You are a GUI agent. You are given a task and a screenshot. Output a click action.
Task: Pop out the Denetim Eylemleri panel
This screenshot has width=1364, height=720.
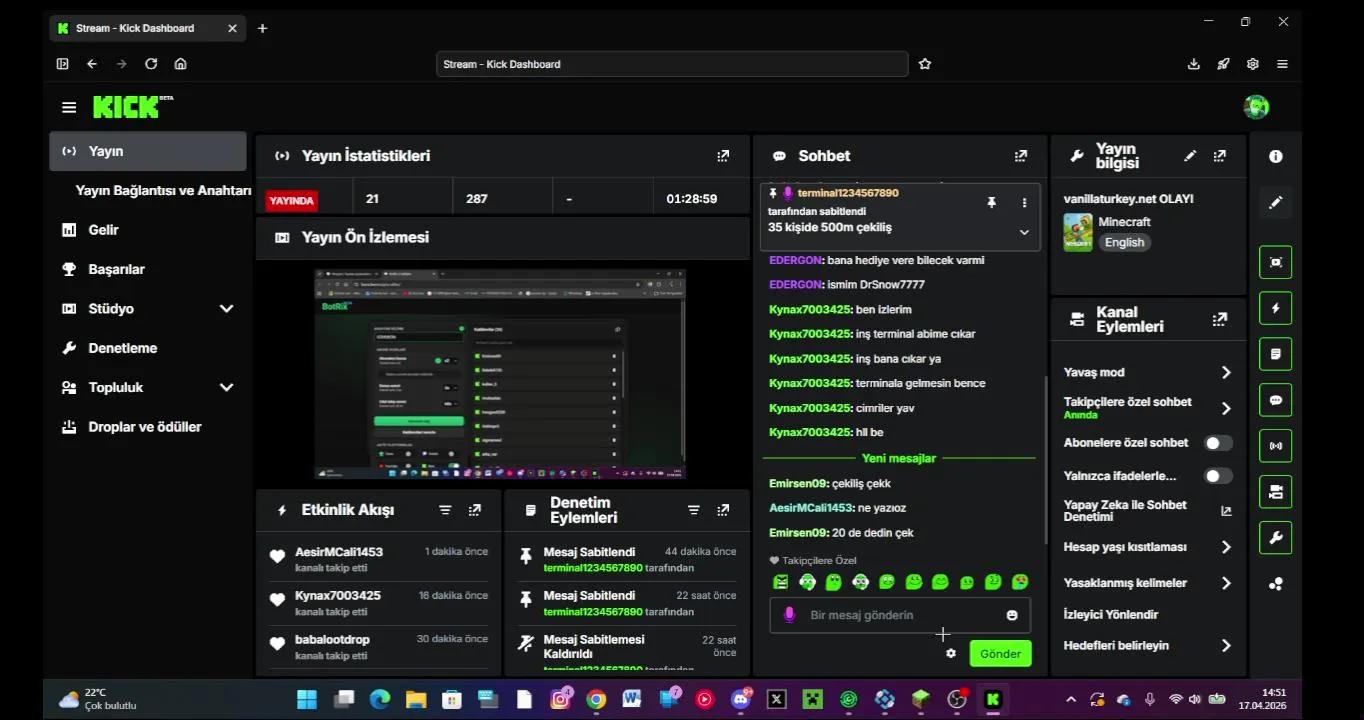click(723, 510)
